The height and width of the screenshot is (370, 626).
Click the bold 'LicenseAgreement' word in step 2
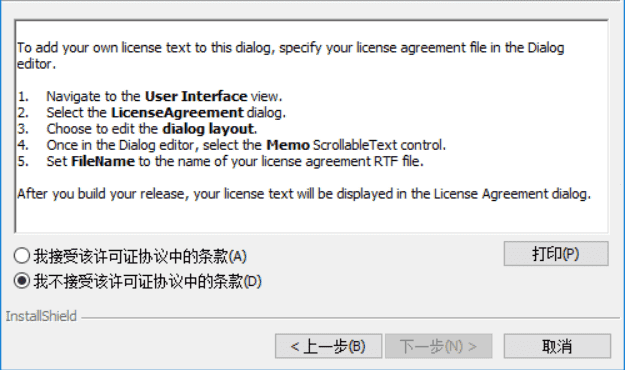[177, 113]
